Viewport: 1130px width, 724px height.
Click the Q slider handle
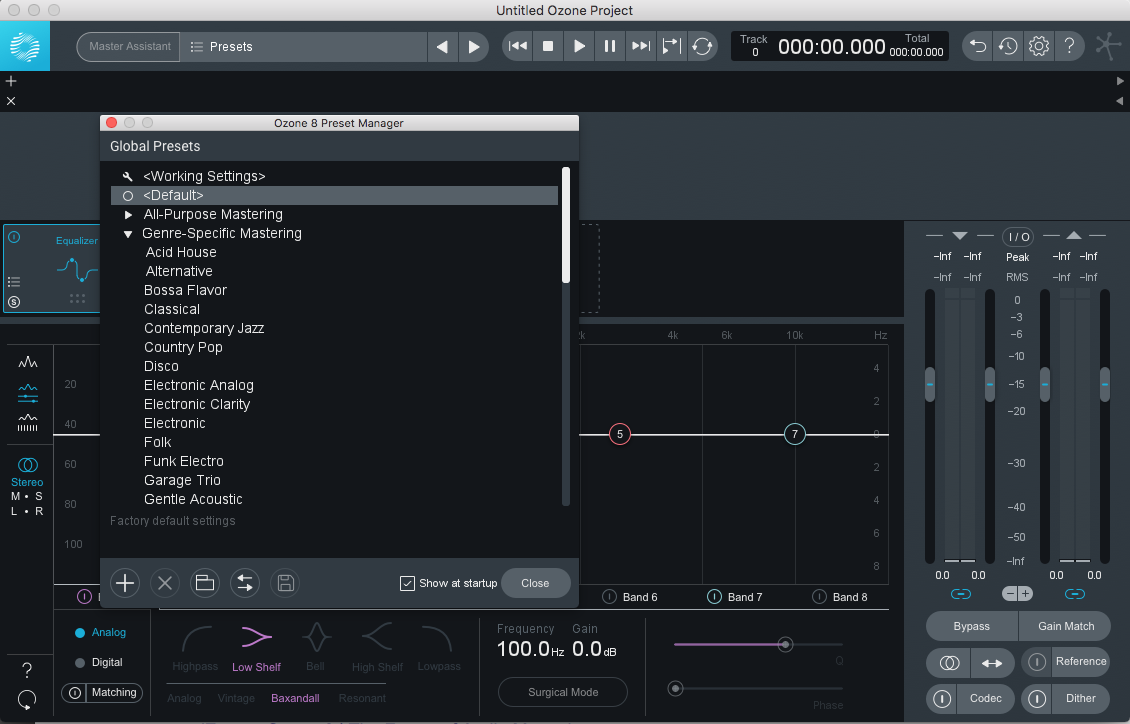click(786, 644)
